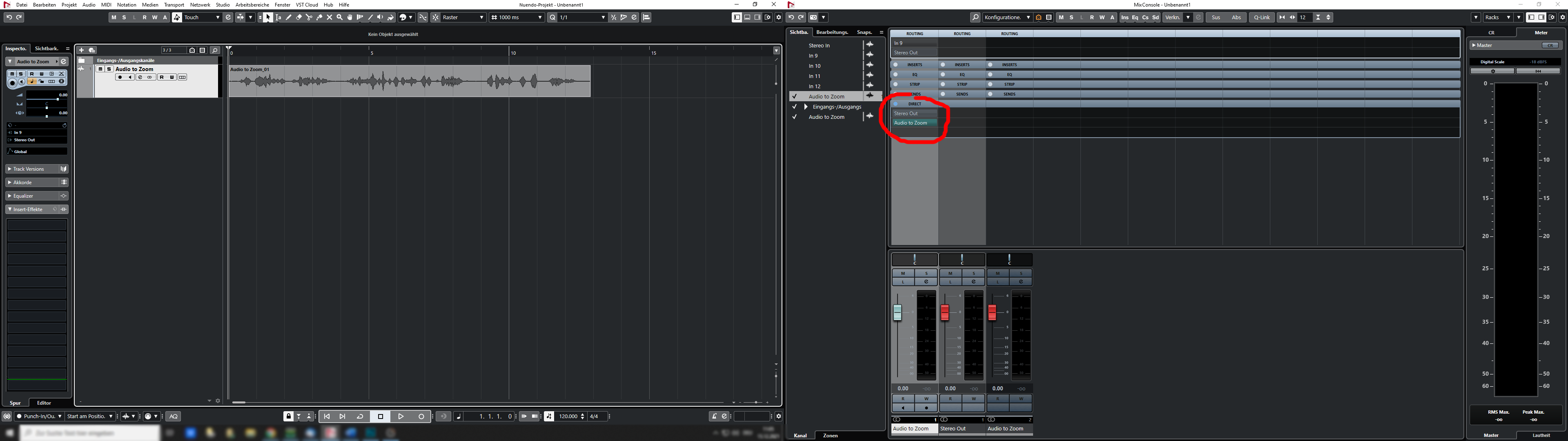Click the Add Track plus button
The width and height of the screenshot is (1568, 441).
click(x=82, y=50)
